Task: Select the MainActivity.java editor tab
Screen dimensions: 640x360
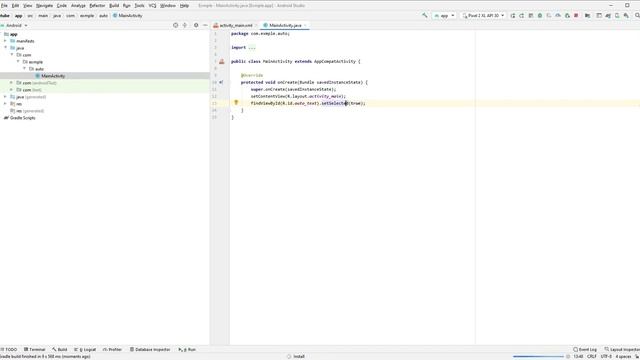Action: point(284,25)
